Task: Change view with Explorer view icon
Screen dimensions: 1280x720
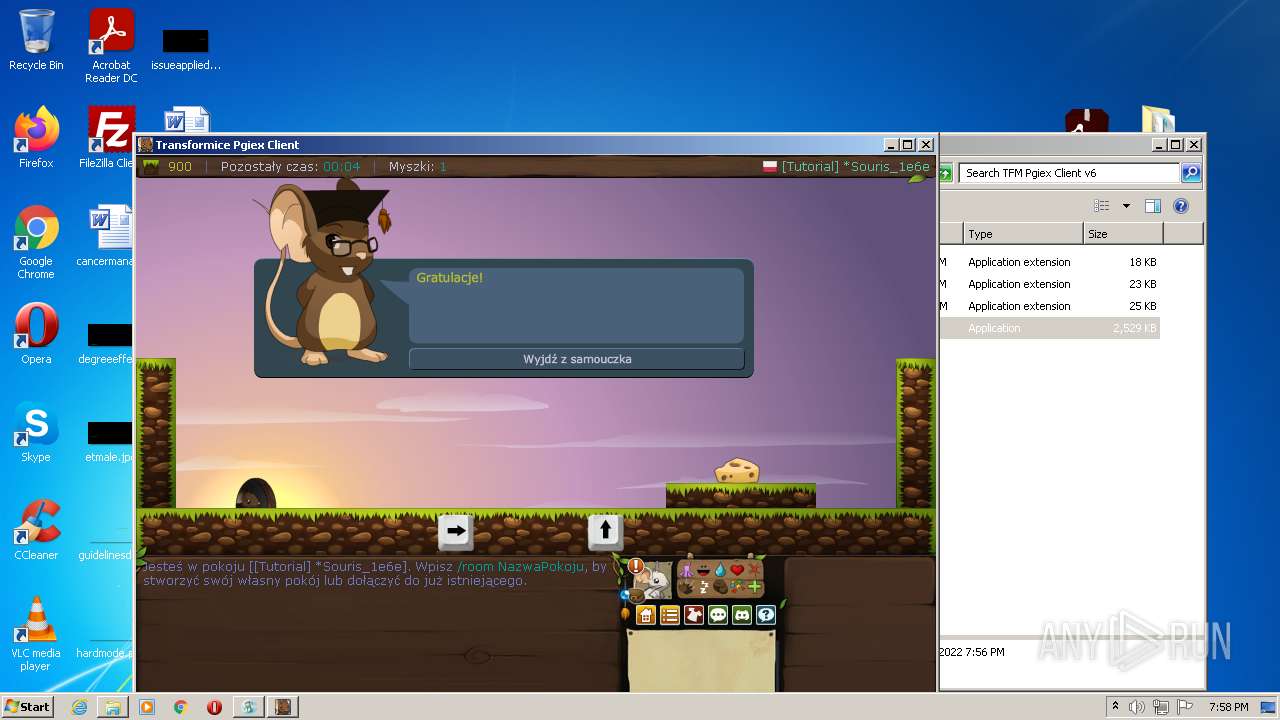Action: tap(1102, 206)
